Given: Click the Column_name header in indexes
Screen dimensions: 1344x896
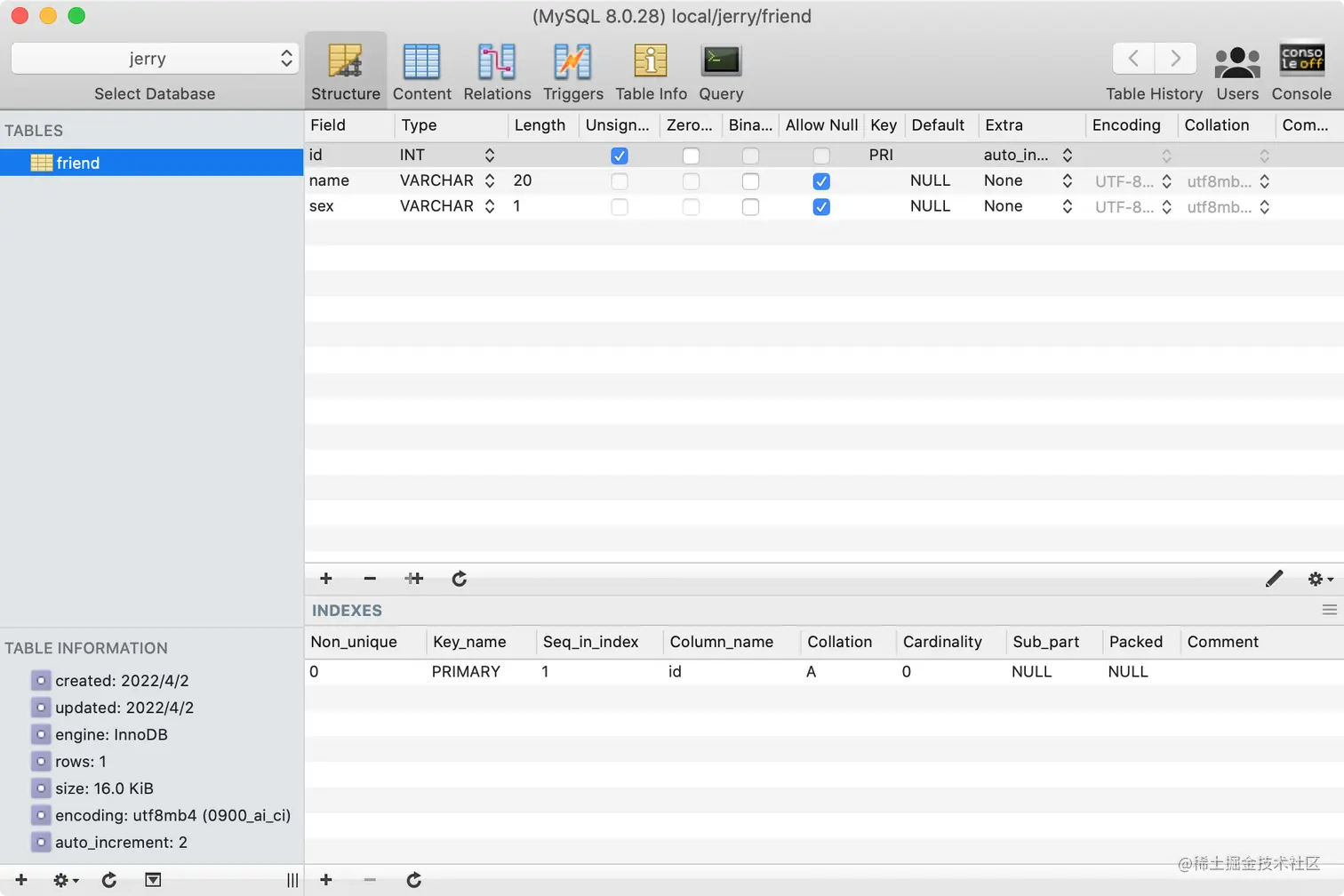Looking at the screenshot, I should [x=731, y=642].
